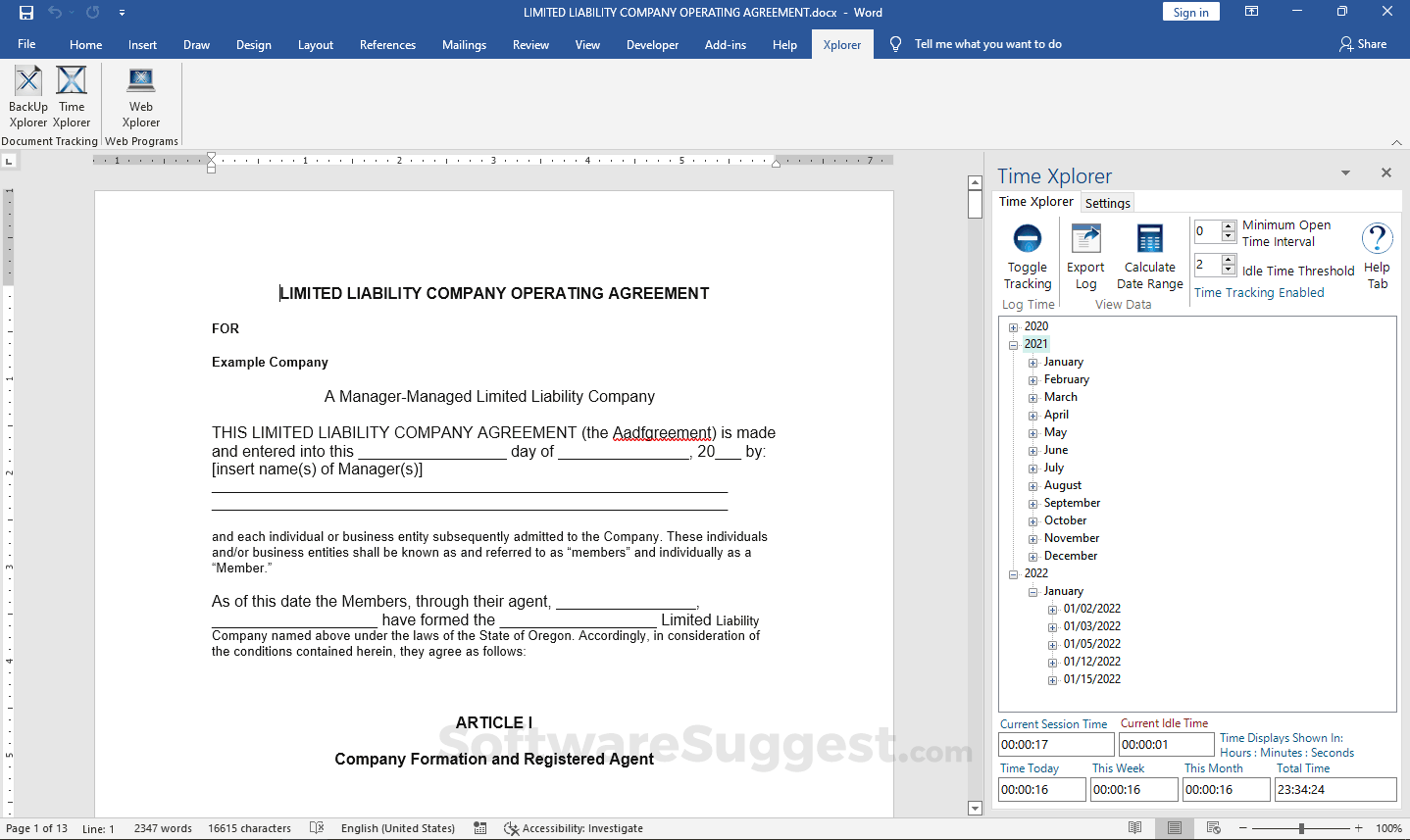Collapse the 2021 year node
Screen dimensions: 1410x840
[x=1014, y=343]
